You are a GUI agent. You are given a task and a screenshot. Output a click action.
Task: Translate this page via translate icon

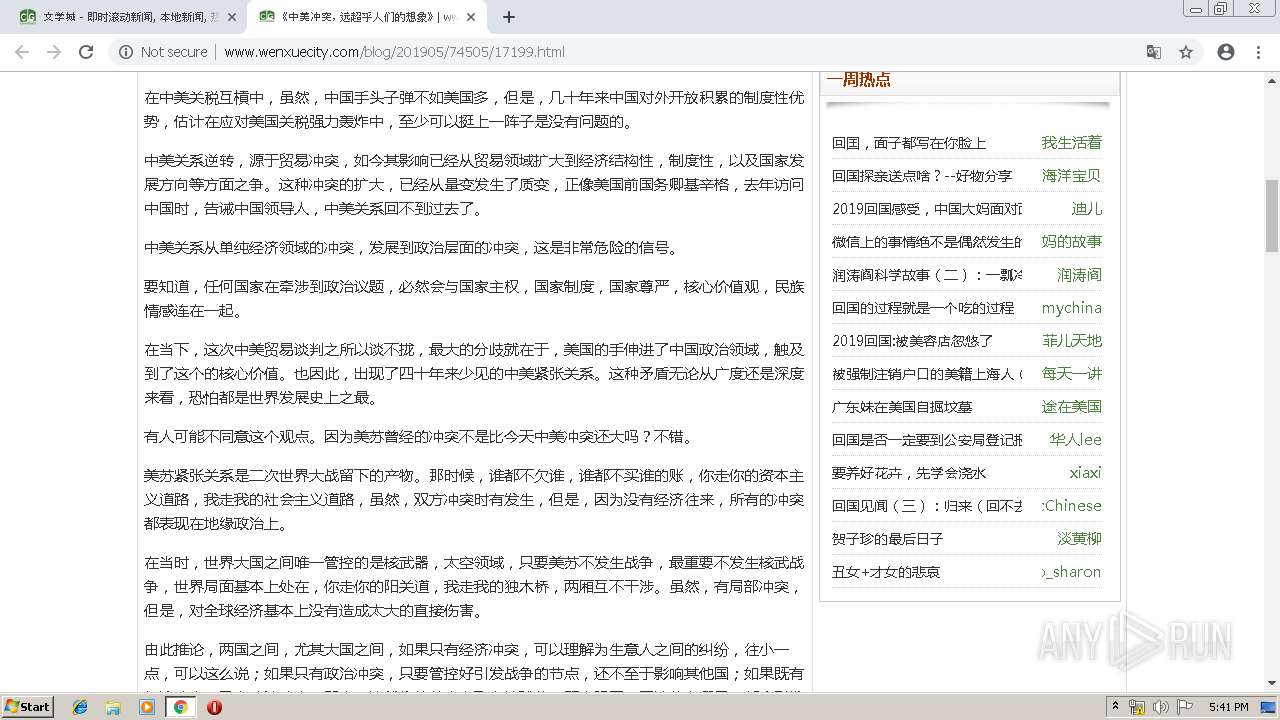click(1154, 52)
